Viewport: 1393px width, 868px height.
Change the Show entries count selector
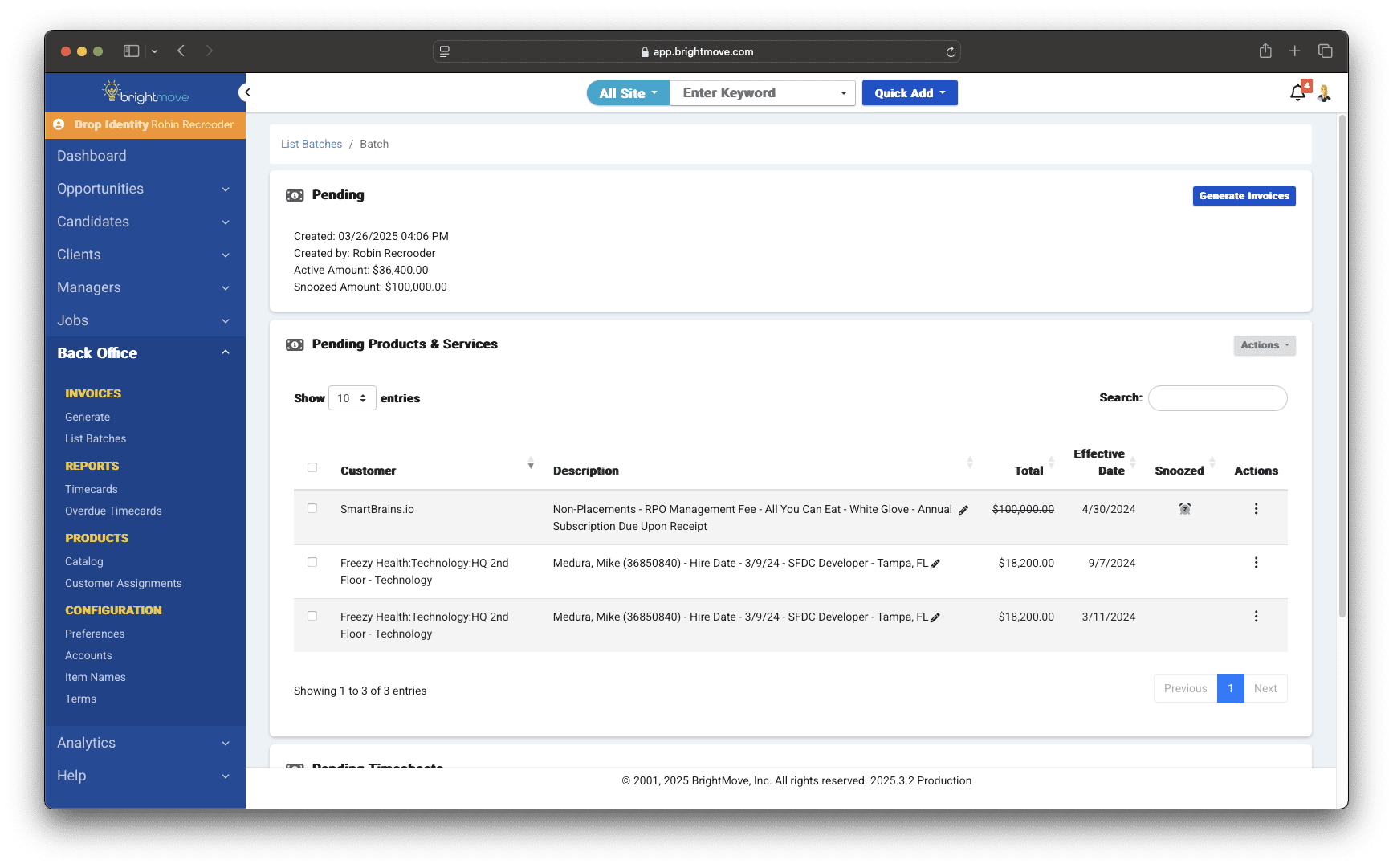click(x=352, y=397)
